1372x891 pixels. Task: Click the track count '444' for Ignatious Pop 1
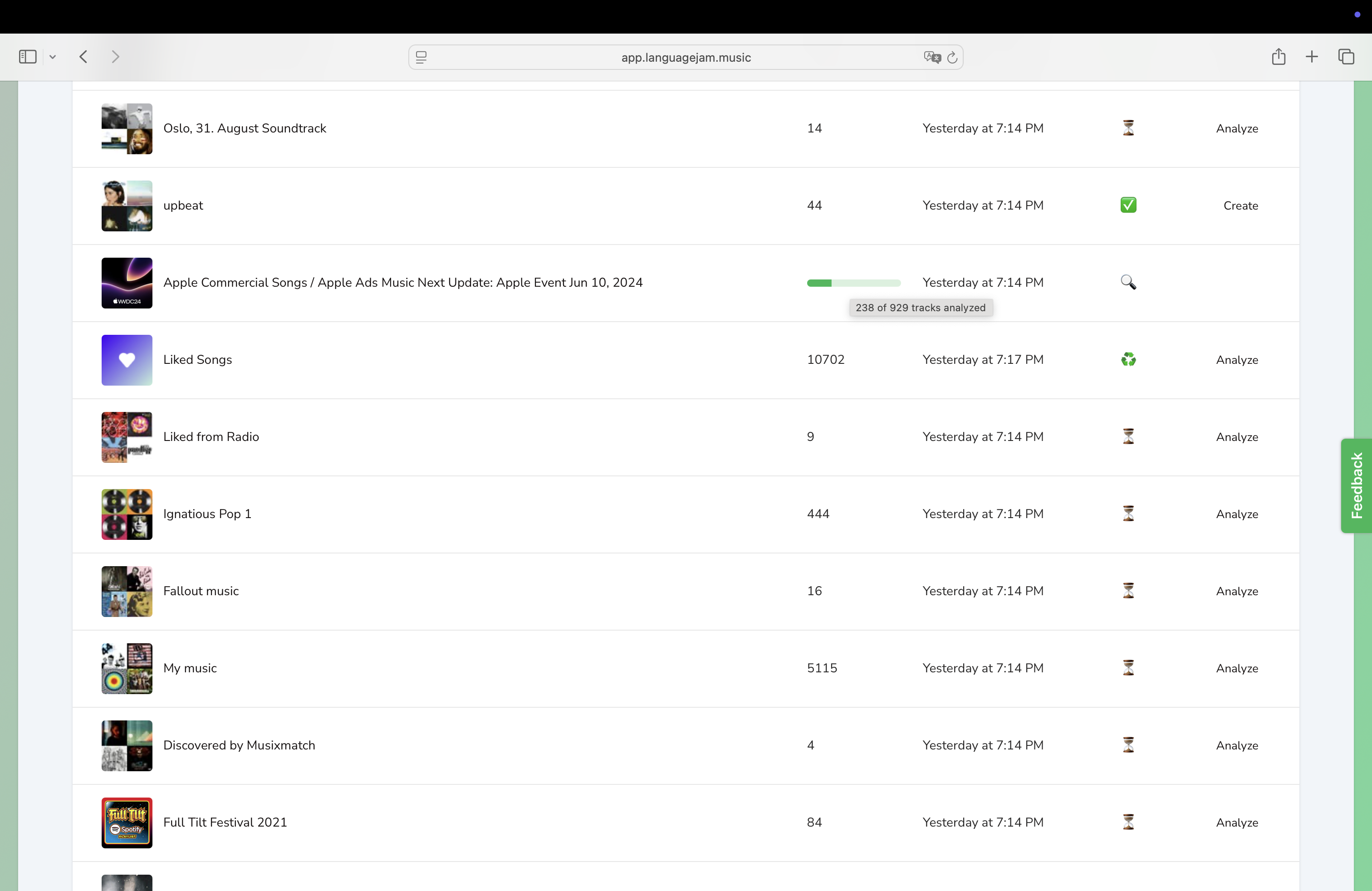818,514
